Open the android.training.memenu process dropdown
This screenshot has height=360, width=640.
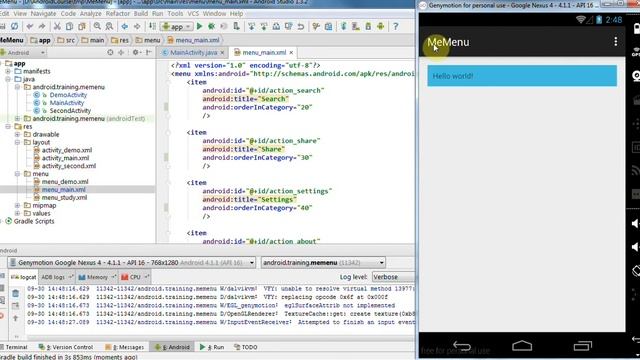point(323,262)
